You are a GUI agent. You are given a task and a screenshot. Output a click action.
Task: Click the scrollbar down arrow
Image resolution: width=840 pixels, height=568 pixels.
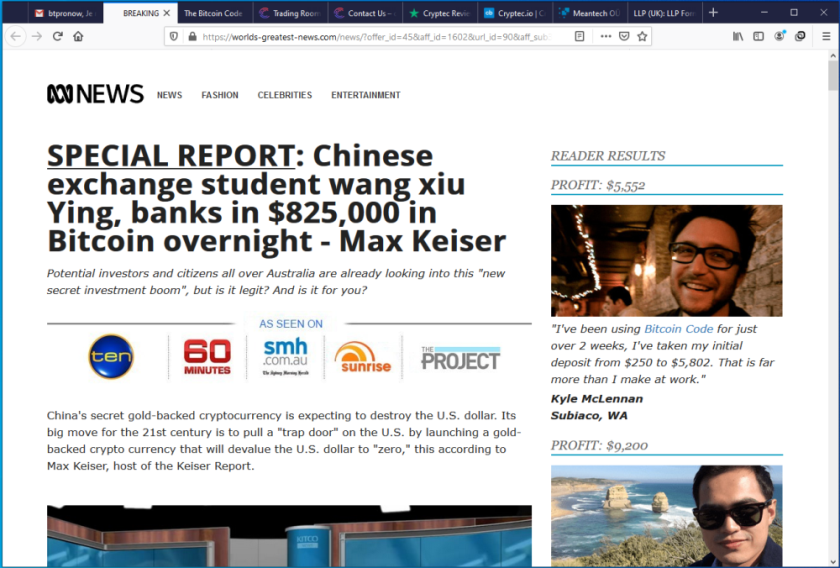(x=833, y=562)
